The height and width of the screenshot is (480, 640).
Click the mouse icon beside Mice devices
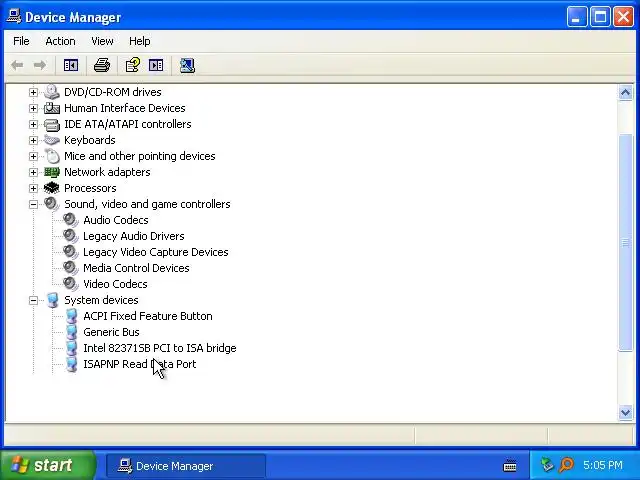coord(52,156)
